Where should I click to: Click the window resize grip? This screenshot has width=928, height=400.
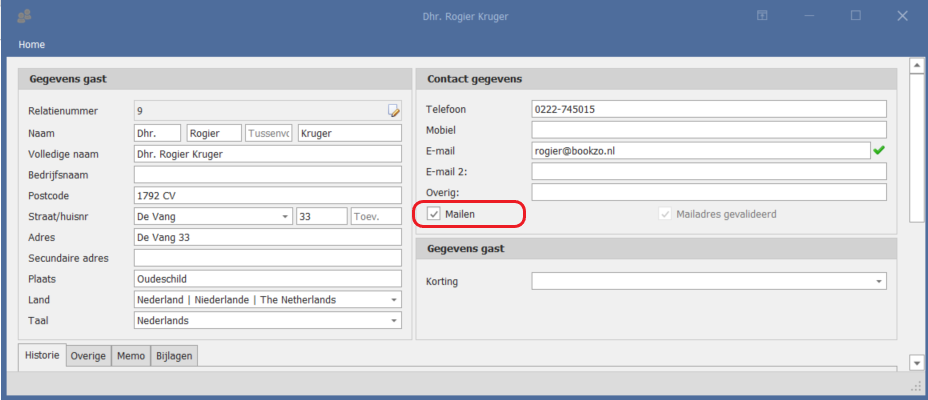[918, 386]
